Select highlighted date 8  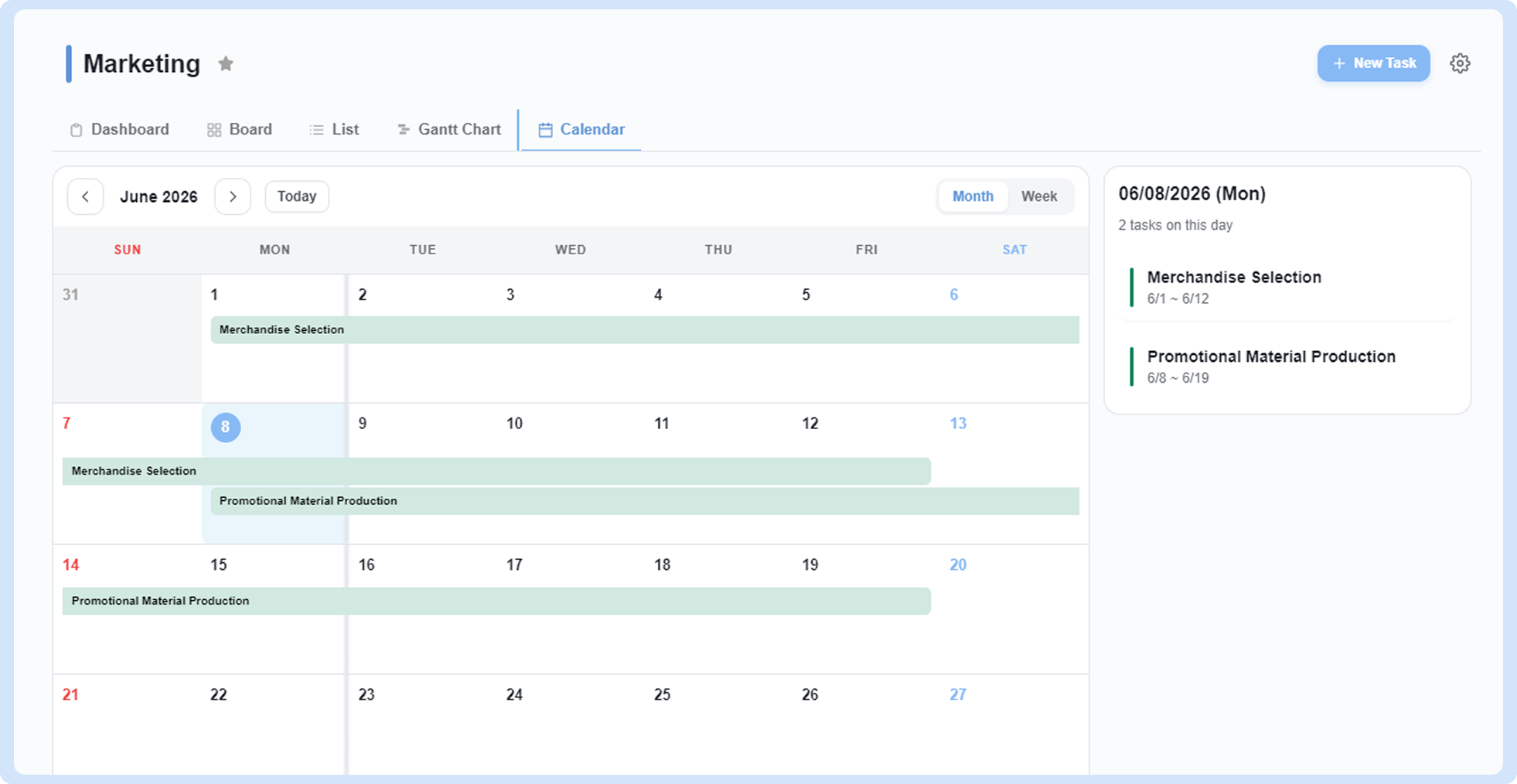[x=226, y=427]
